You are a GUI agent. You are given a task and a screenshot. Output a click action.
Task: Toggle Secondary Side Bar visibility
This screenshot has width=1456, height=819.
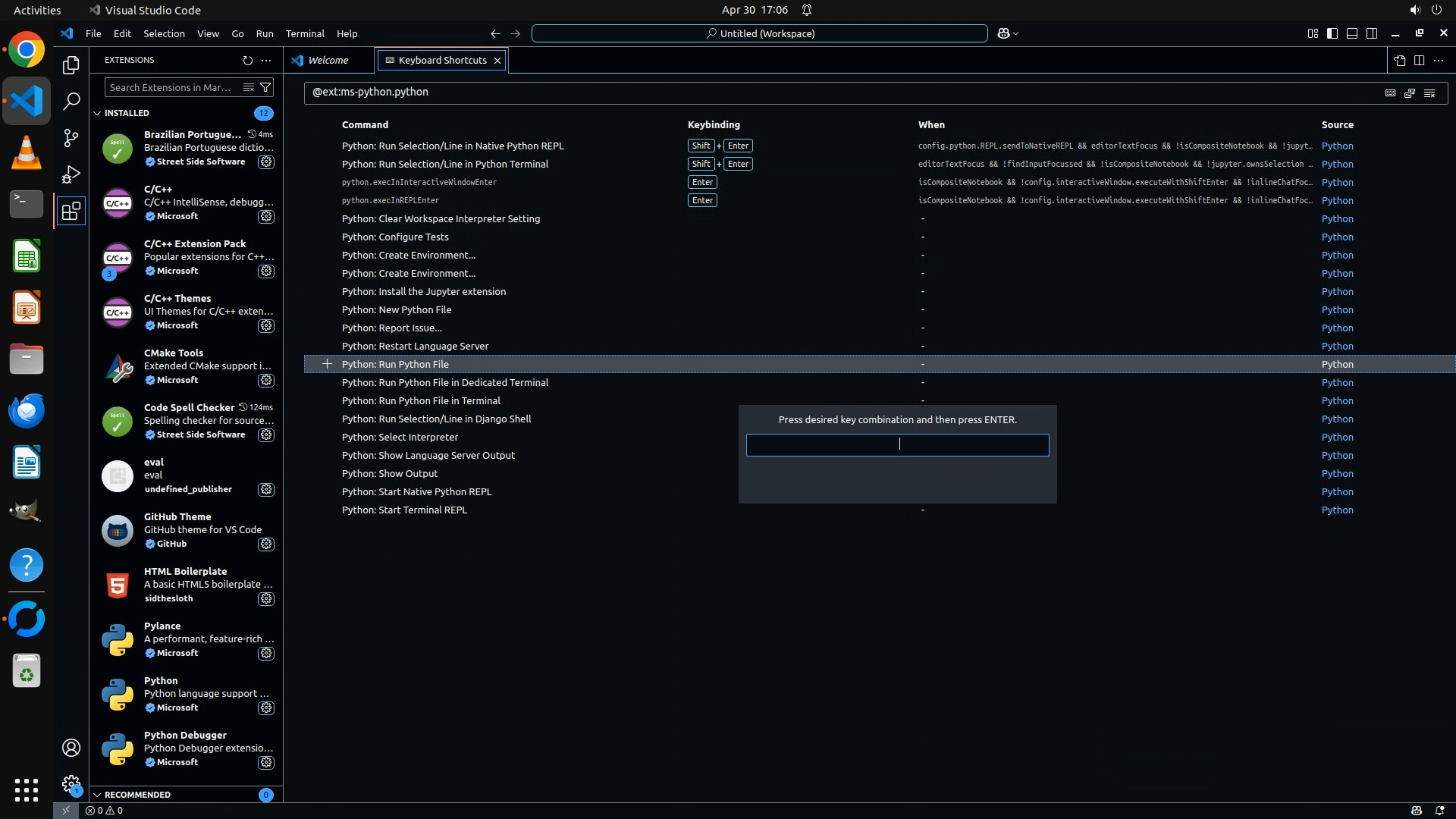[x=1372, y=33]
